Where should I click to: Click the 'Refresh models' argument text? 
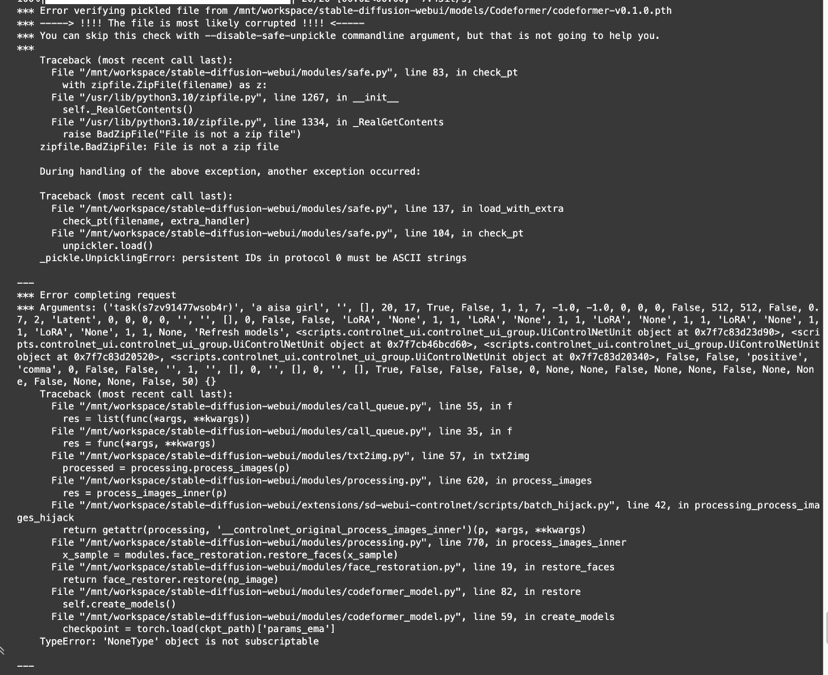click(x=242, y=333)
